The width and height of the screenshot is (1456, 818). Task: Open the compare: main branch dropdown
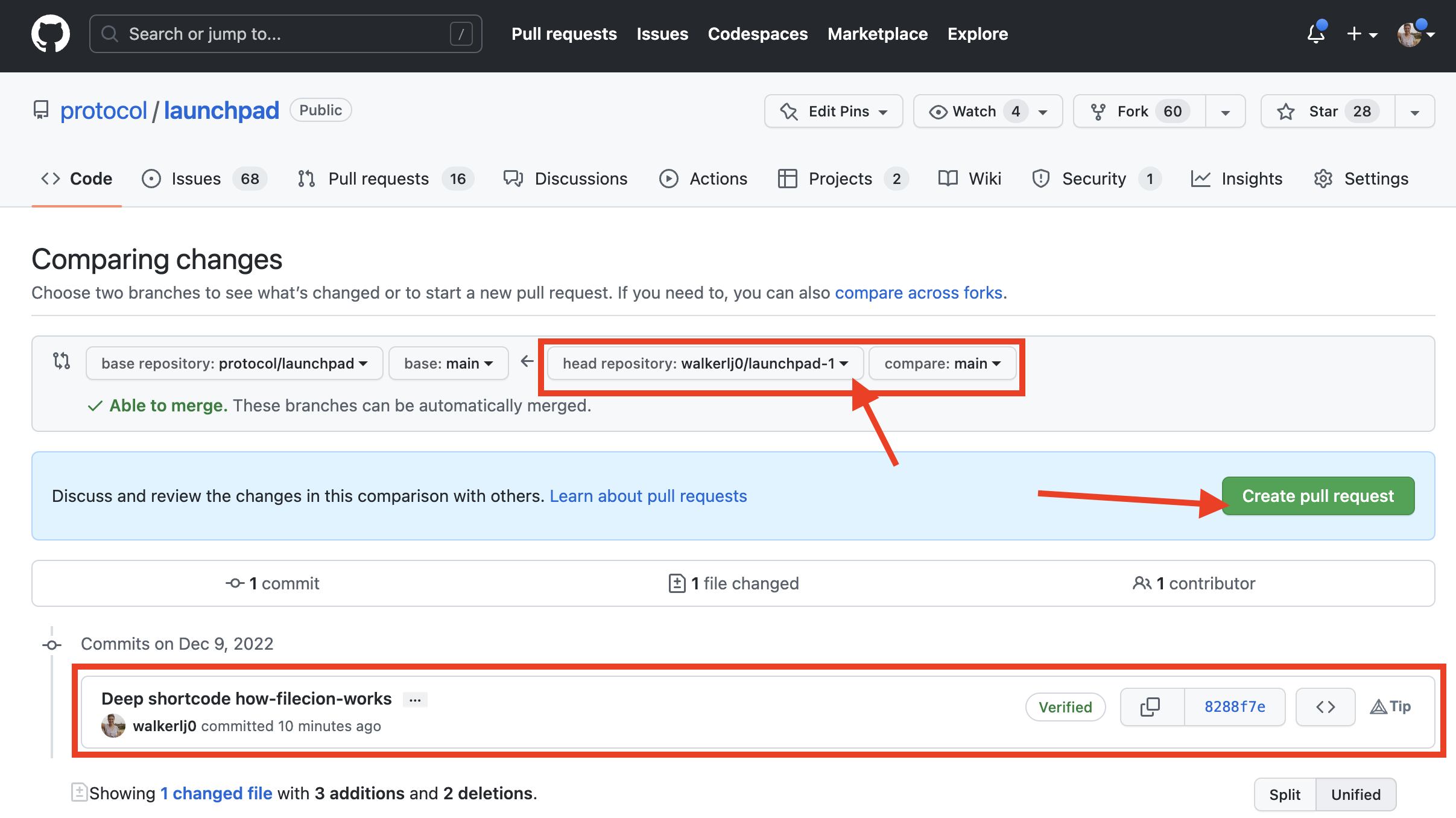[943, 363]
